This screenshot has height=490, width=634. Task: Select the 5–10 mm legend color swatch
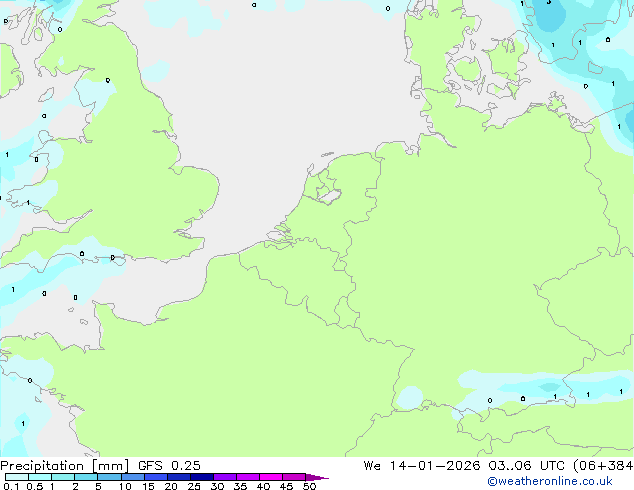coord(109,477)
